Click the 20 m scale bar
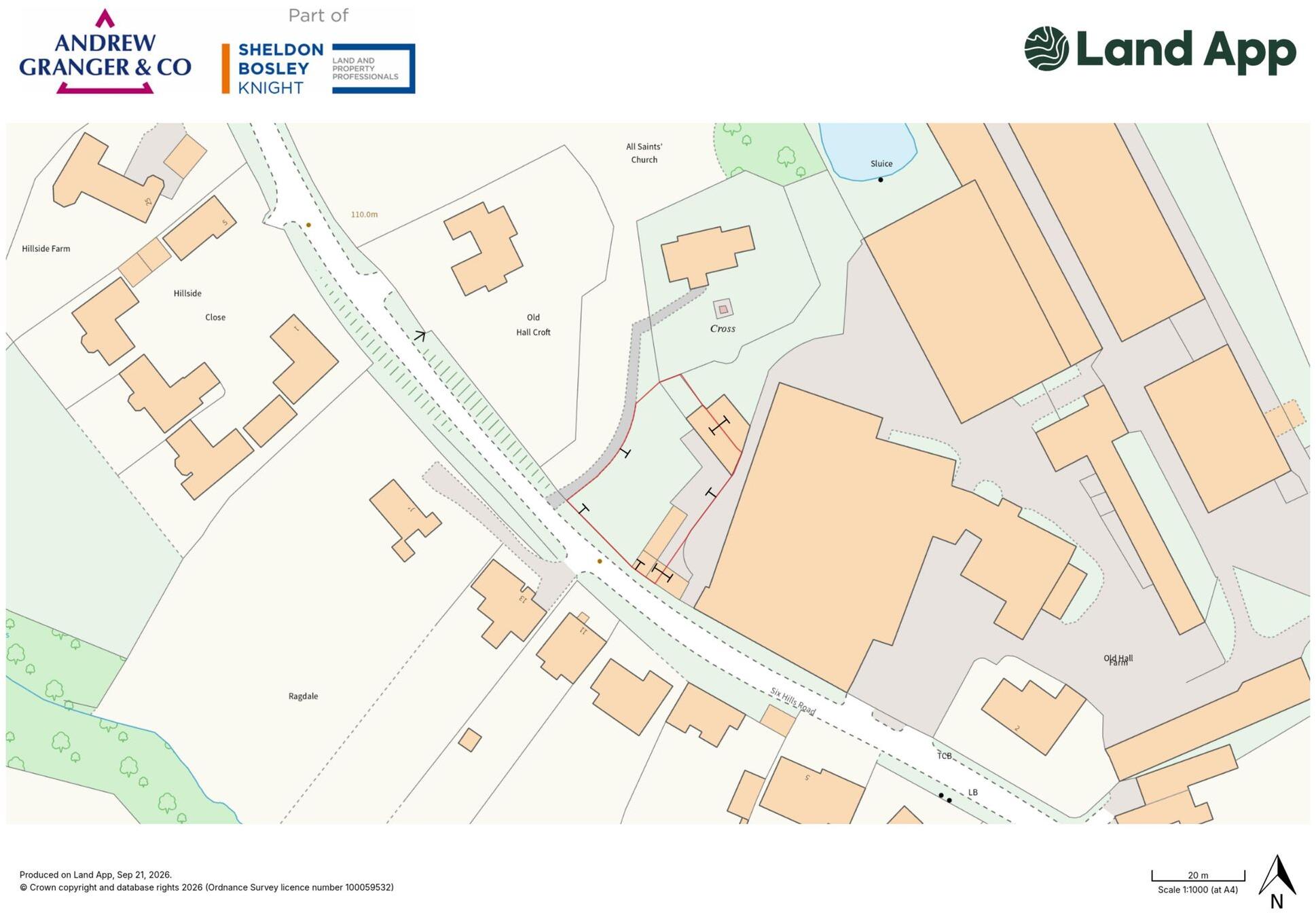1316x913 pixels. coord(1198,876)
